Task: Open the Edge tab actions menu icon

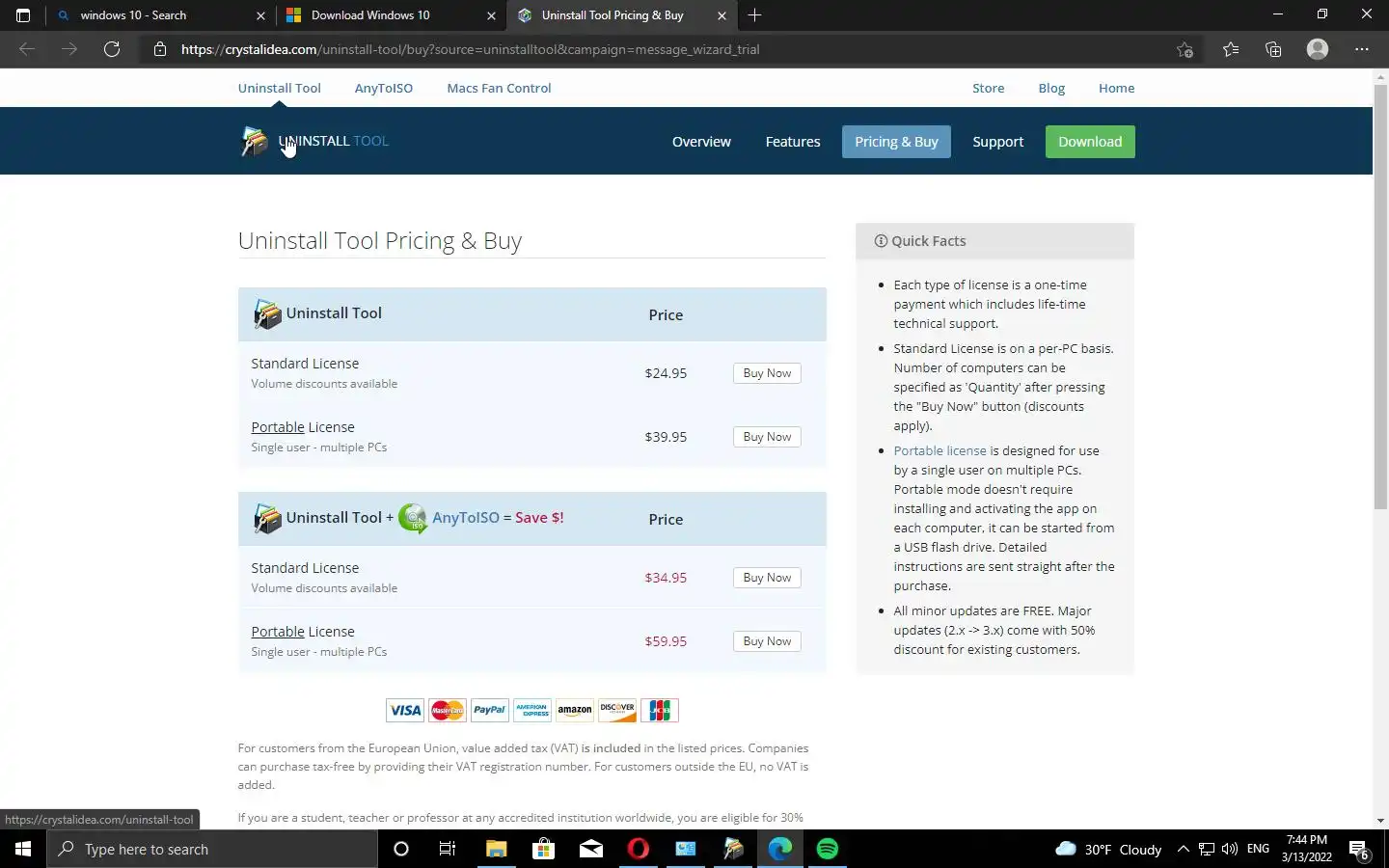Action: pos(23,15)
